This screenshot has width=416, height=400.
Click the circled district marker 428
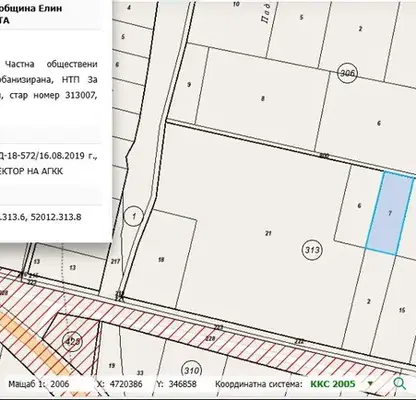tap(73, 341)
